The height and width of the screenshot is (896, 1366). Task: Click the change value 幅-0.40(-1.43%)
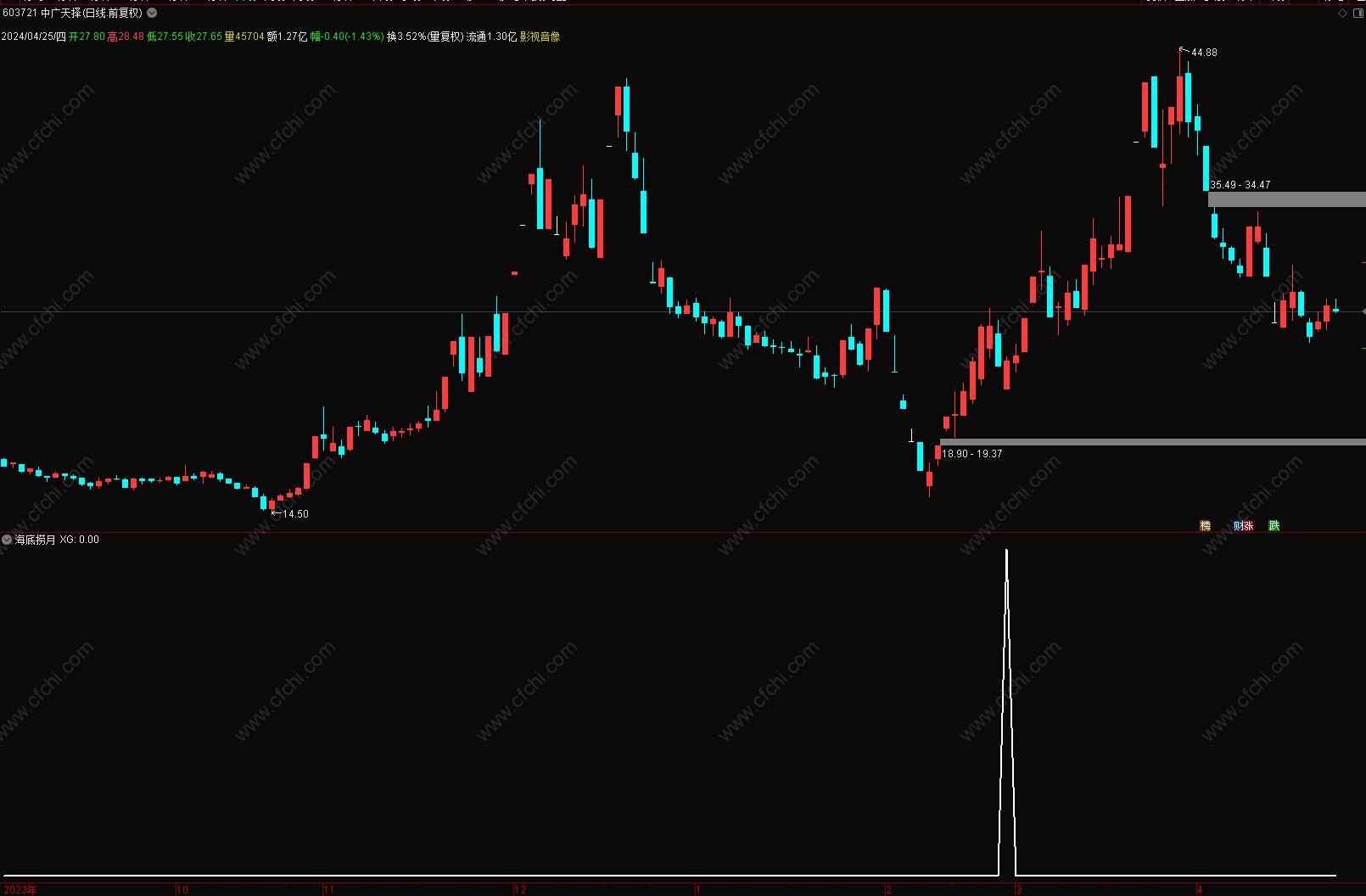347,36
